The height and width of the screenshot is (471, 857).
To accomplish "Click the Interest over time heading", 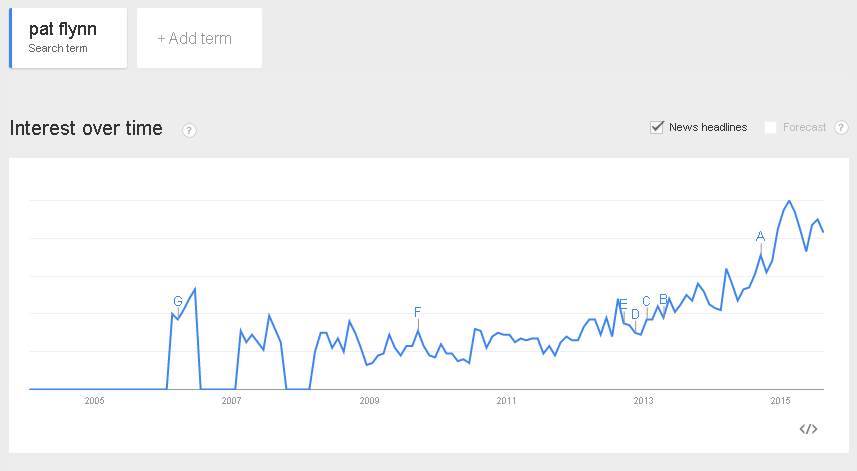I will click(x=86, y=128).
